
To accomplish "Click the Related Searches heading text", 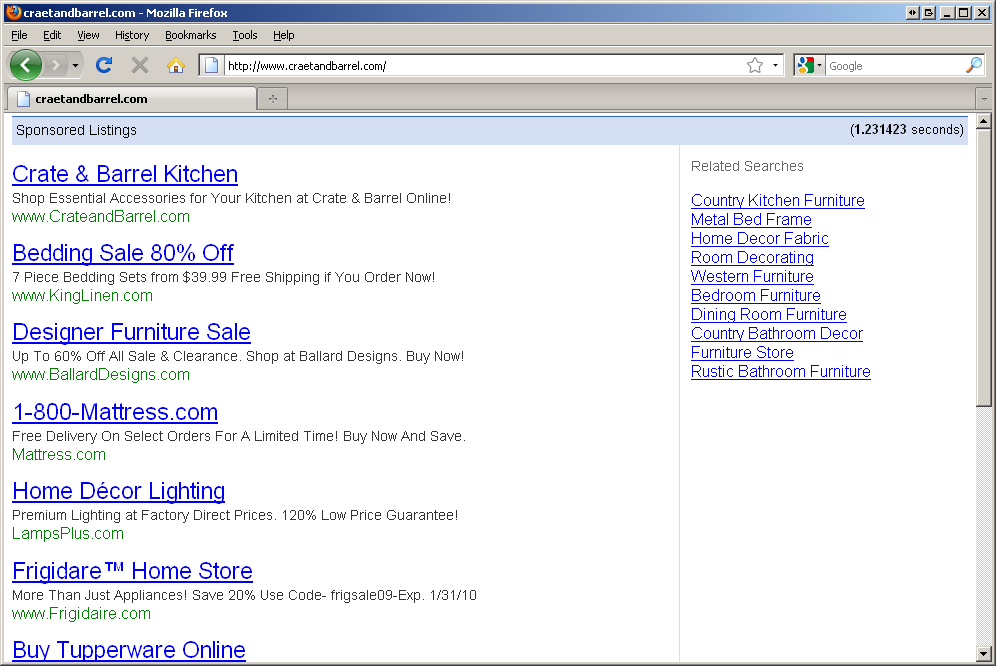I will (x=747, y=166).
